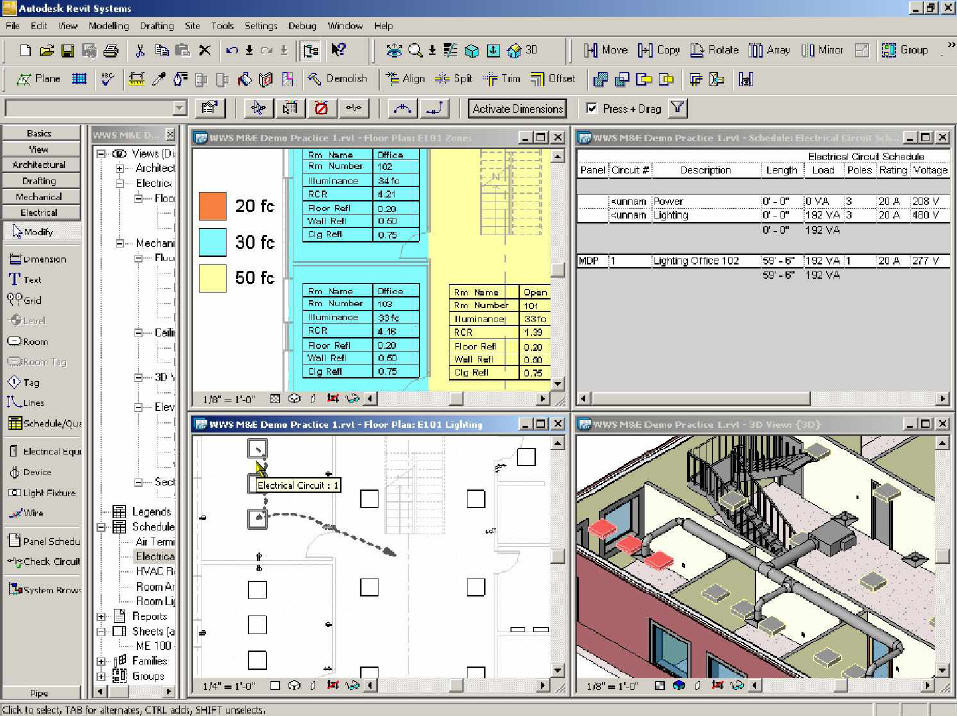This screenshot has height=716, width=957.
Task: Select the Move tool
Action: (605, 50)
